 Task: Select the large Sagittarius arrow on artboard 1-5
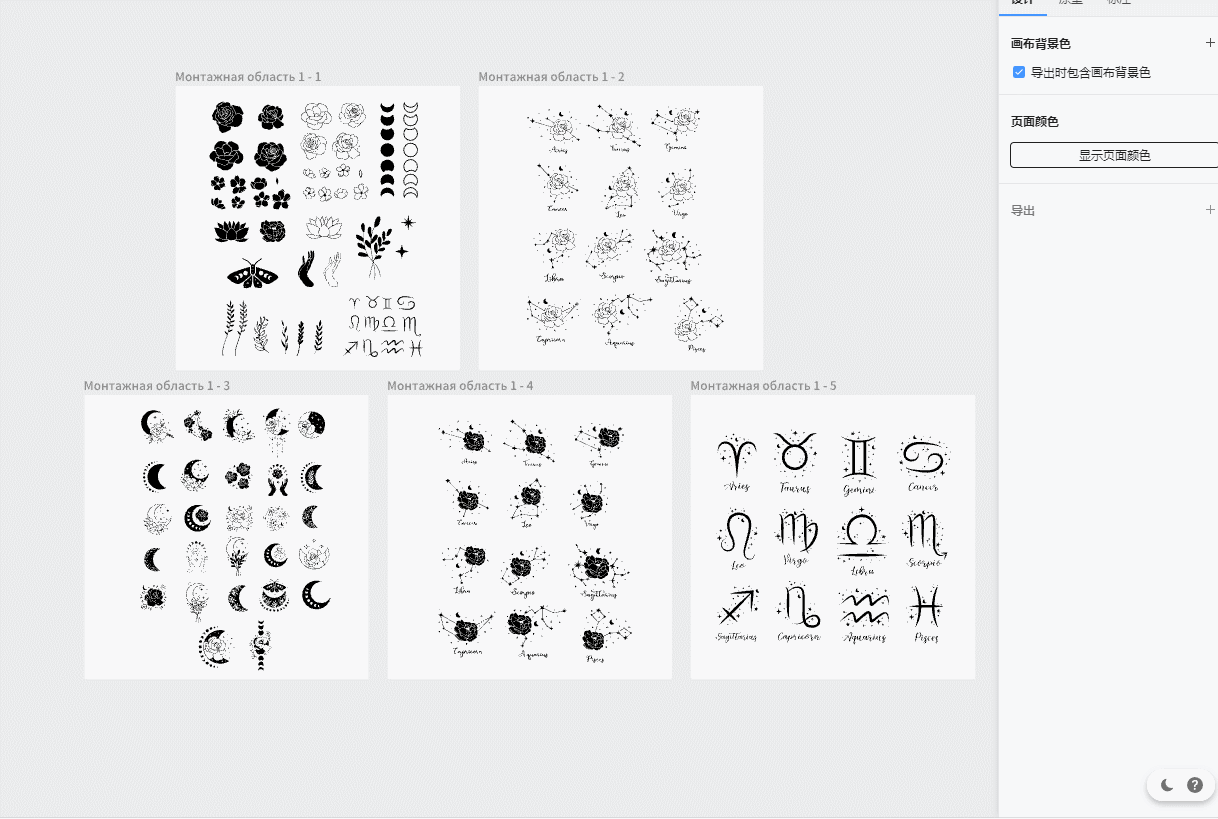point(737,607)
